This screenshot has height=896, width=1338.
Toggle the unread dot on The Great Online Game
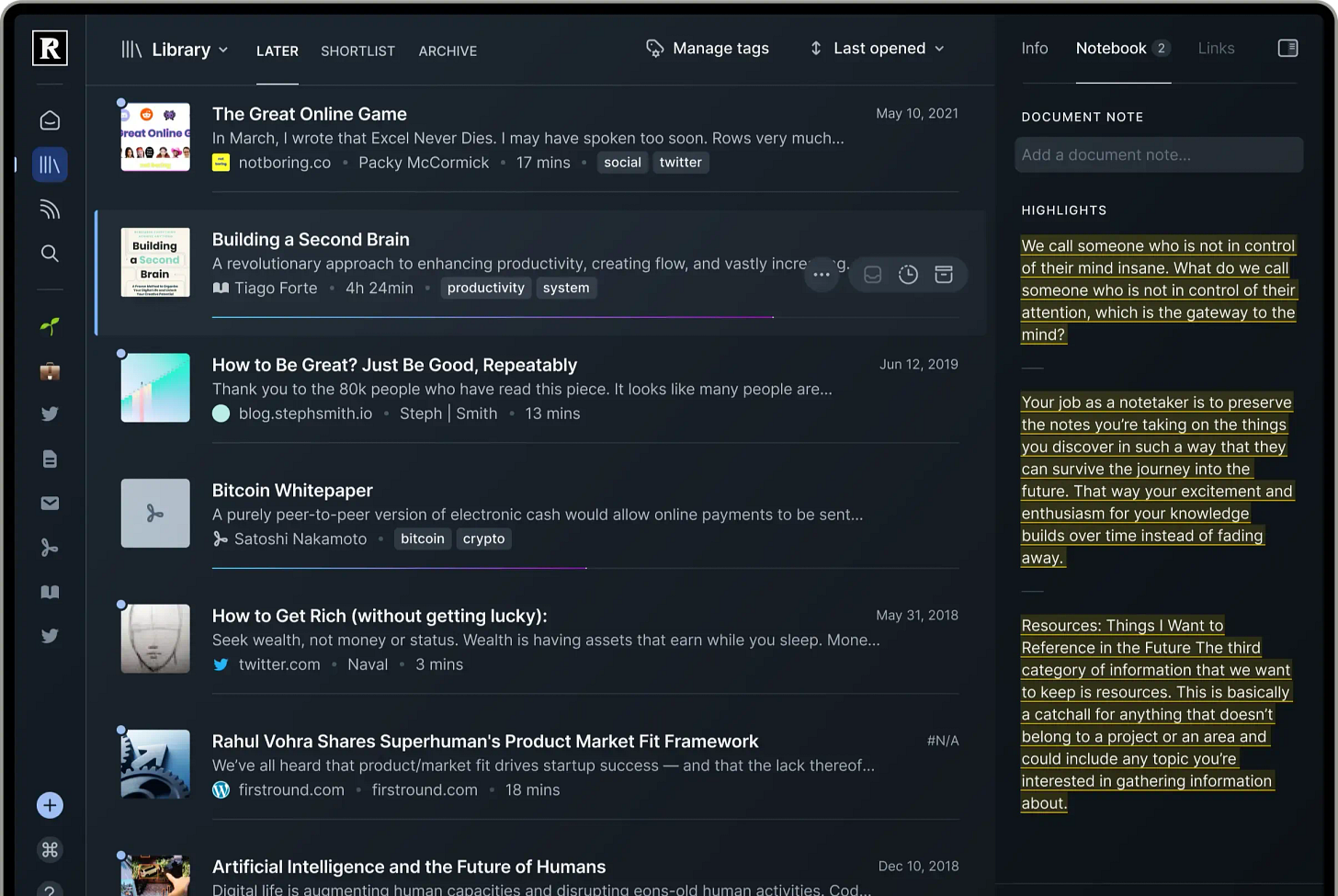click(120, 102)
